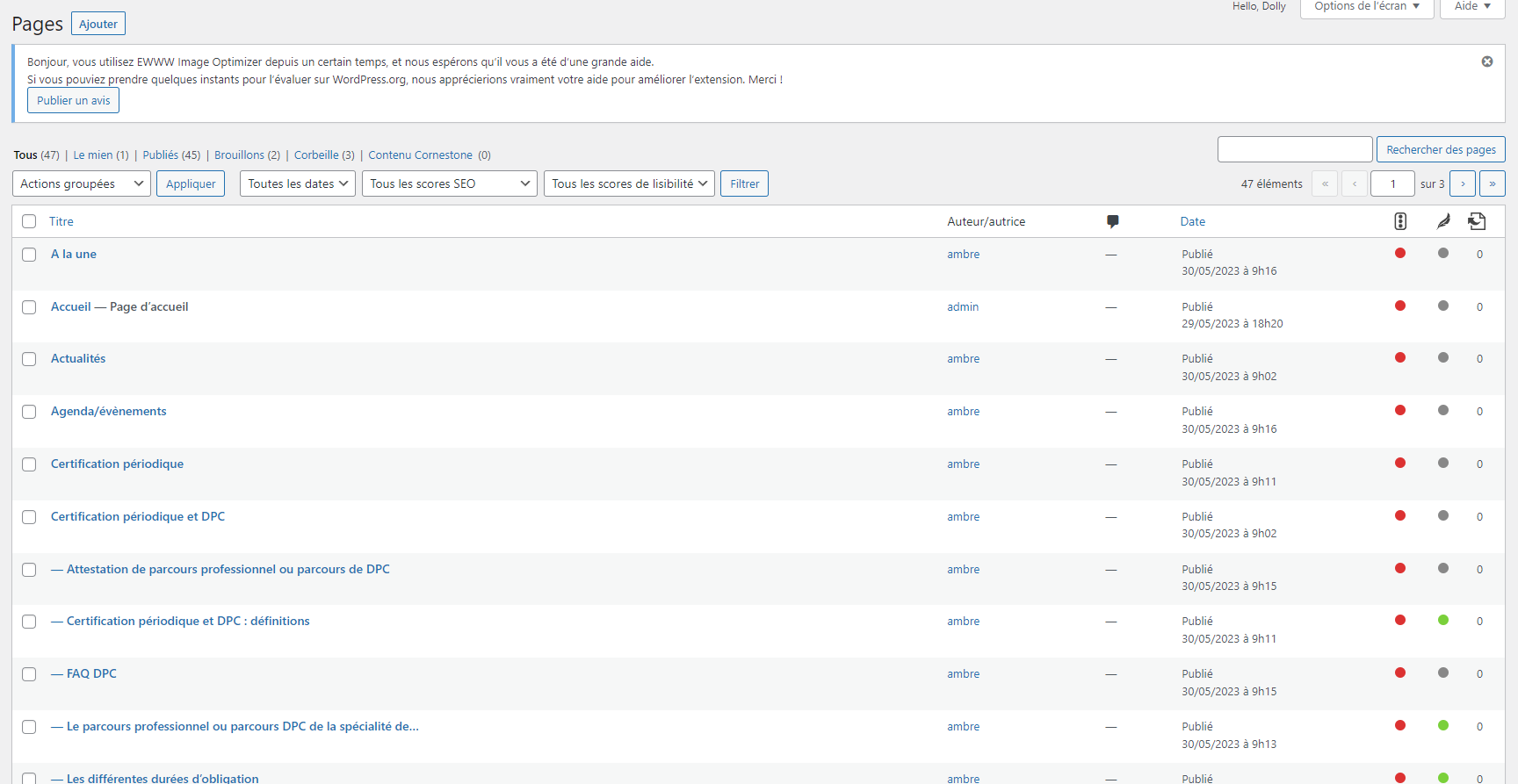Focus the page search text field
This screenshot has height=784, width=1518.
click(1294, 149)
